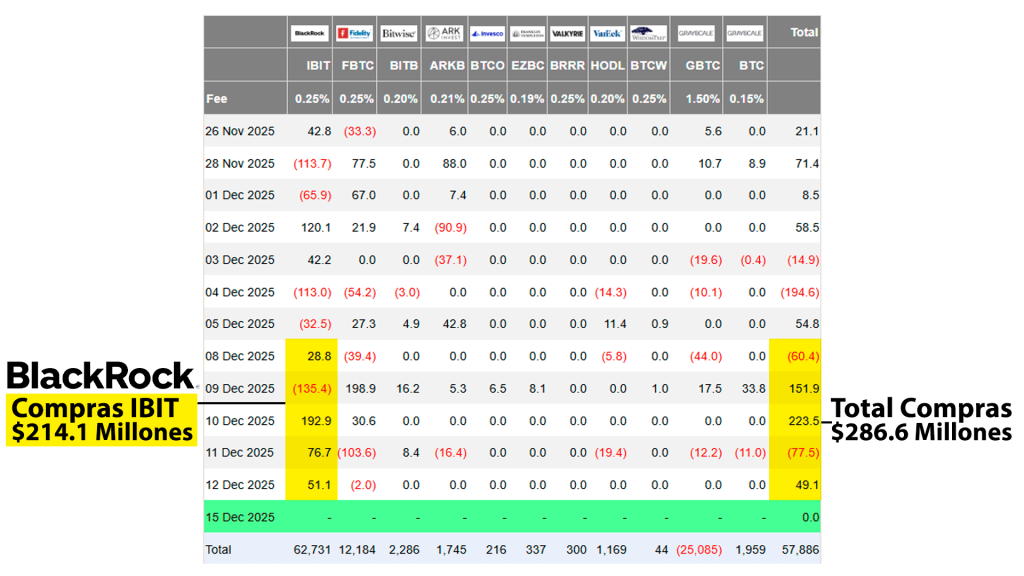
Task: Select the 57,886 grand total cell
Action: coord(802,550)
